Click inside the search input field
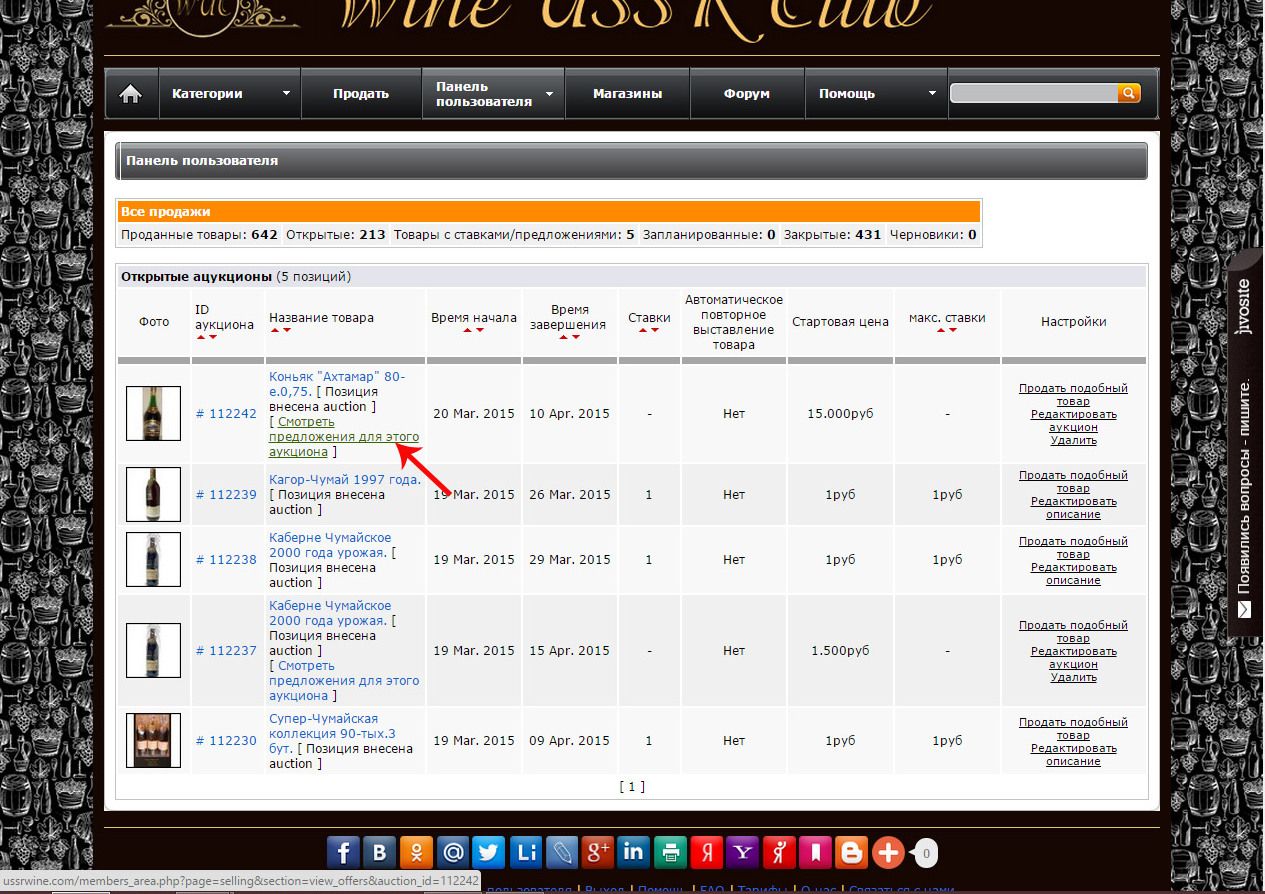 [x=1033, y=93]
